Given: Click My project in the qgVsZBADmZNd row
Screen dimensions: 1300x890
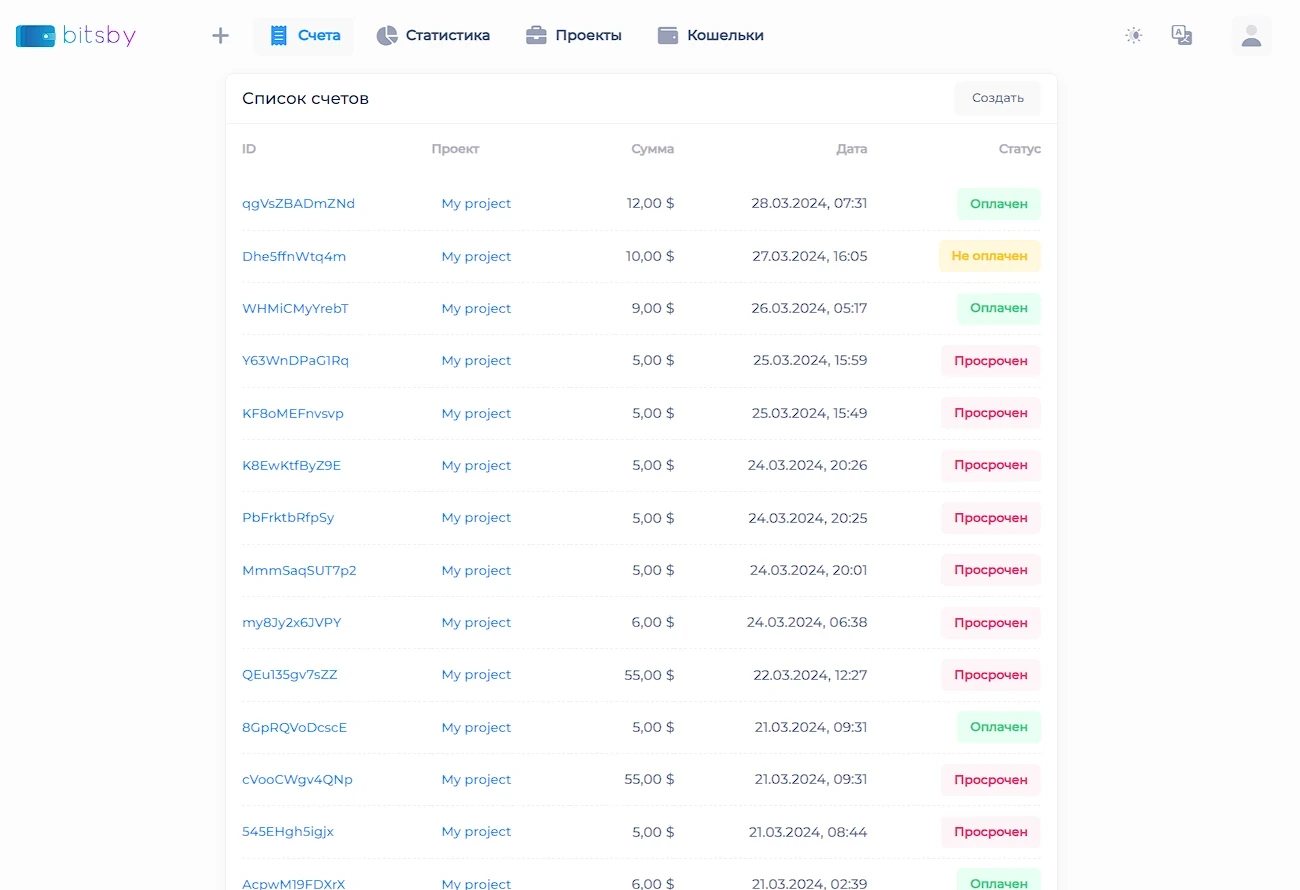Looking at the screenshot, I should pos(476,203).
